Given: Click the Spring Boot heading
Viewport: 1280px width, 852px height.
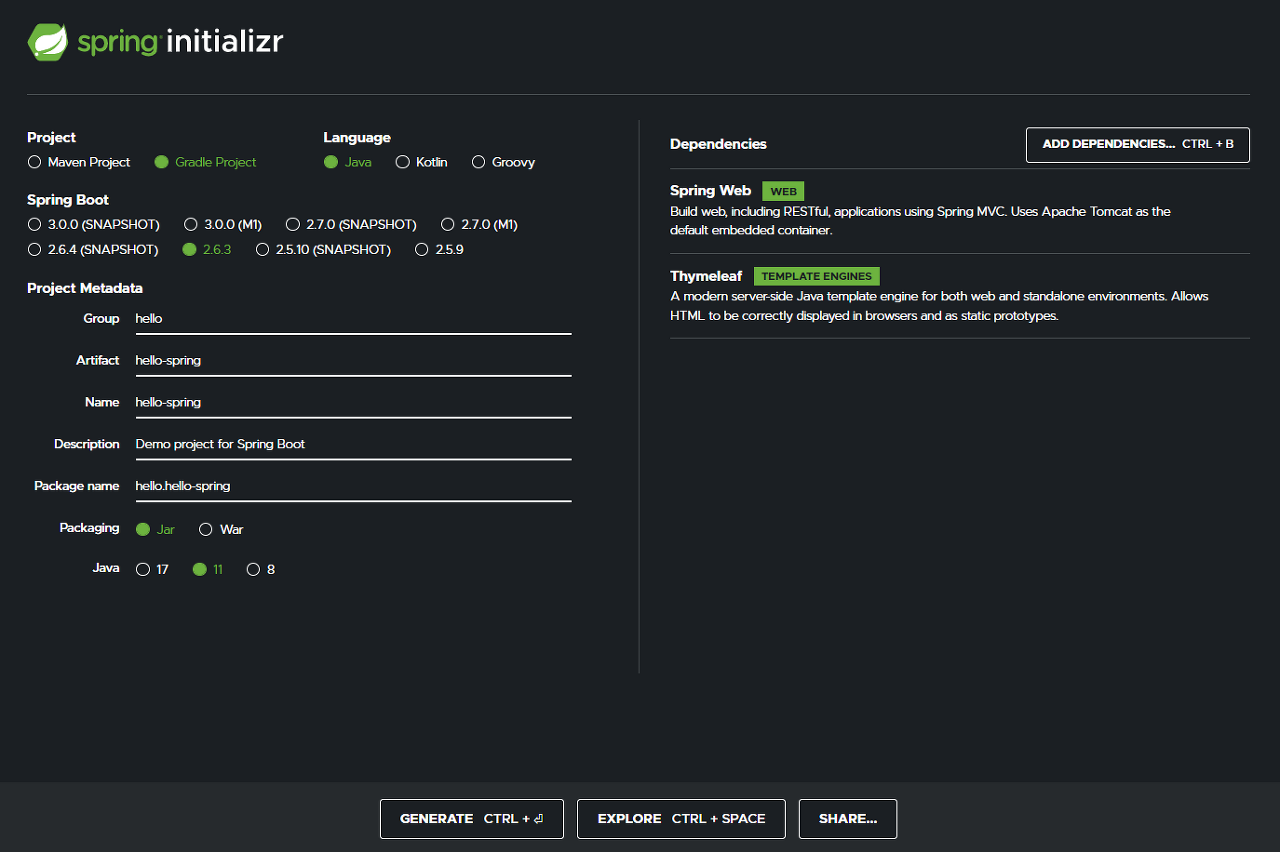Looking at the screenshot, I should pyautogui.click(x=68, y=200).
